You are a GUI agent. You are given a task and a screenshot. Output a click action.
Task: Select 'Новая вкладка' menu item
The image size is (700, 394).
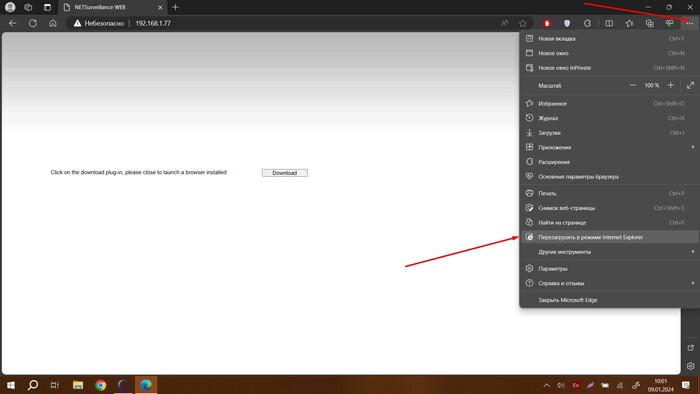coord(609,38)
